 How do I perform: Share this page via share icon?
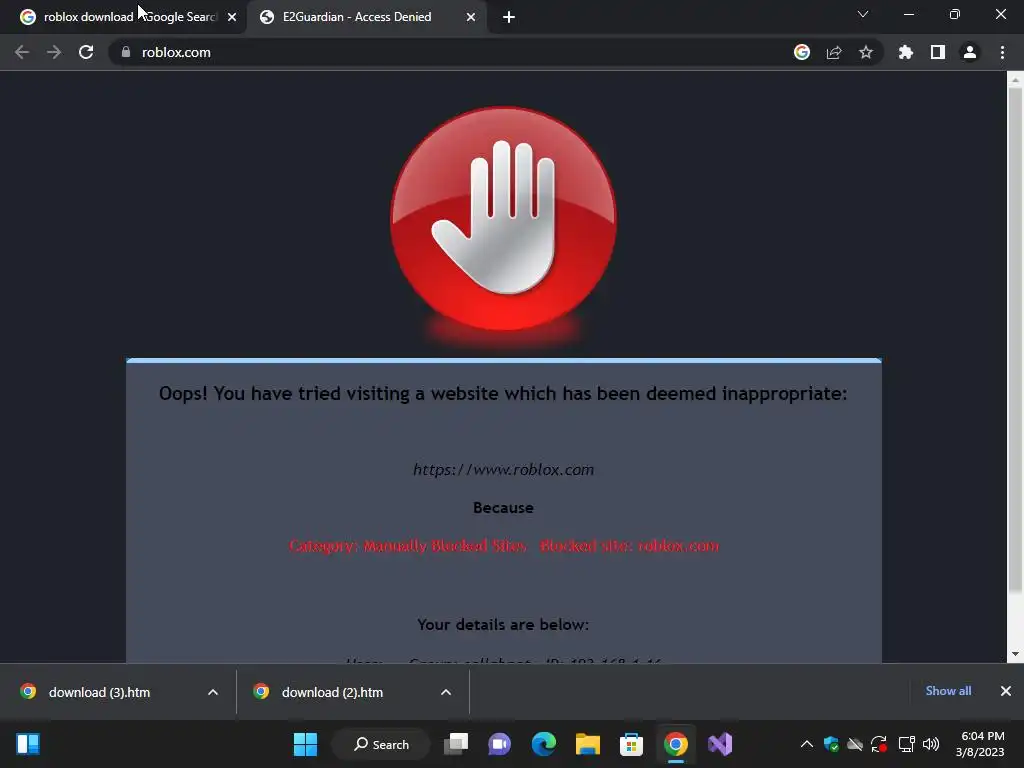(x=834, y=52)
